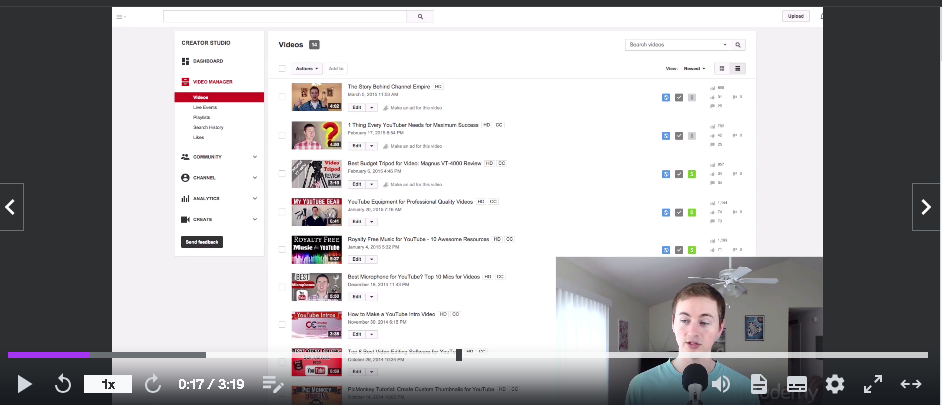Expand the Create section
This screenshot has height=405, width=942.
pyautogui.click(x=255, y=219)
